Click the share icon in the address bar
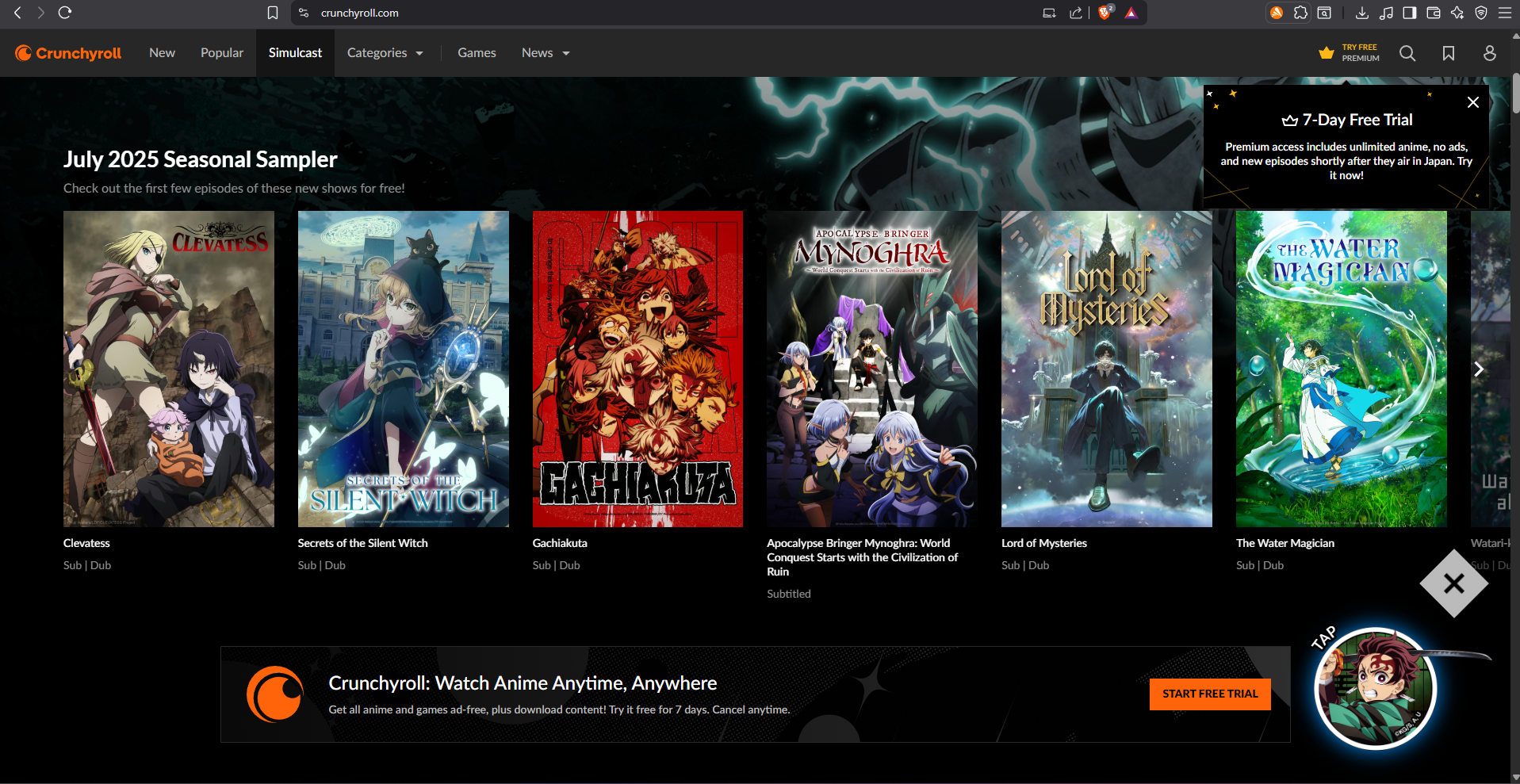This screenshot has height=784, width=1520. click(1075, 13)
